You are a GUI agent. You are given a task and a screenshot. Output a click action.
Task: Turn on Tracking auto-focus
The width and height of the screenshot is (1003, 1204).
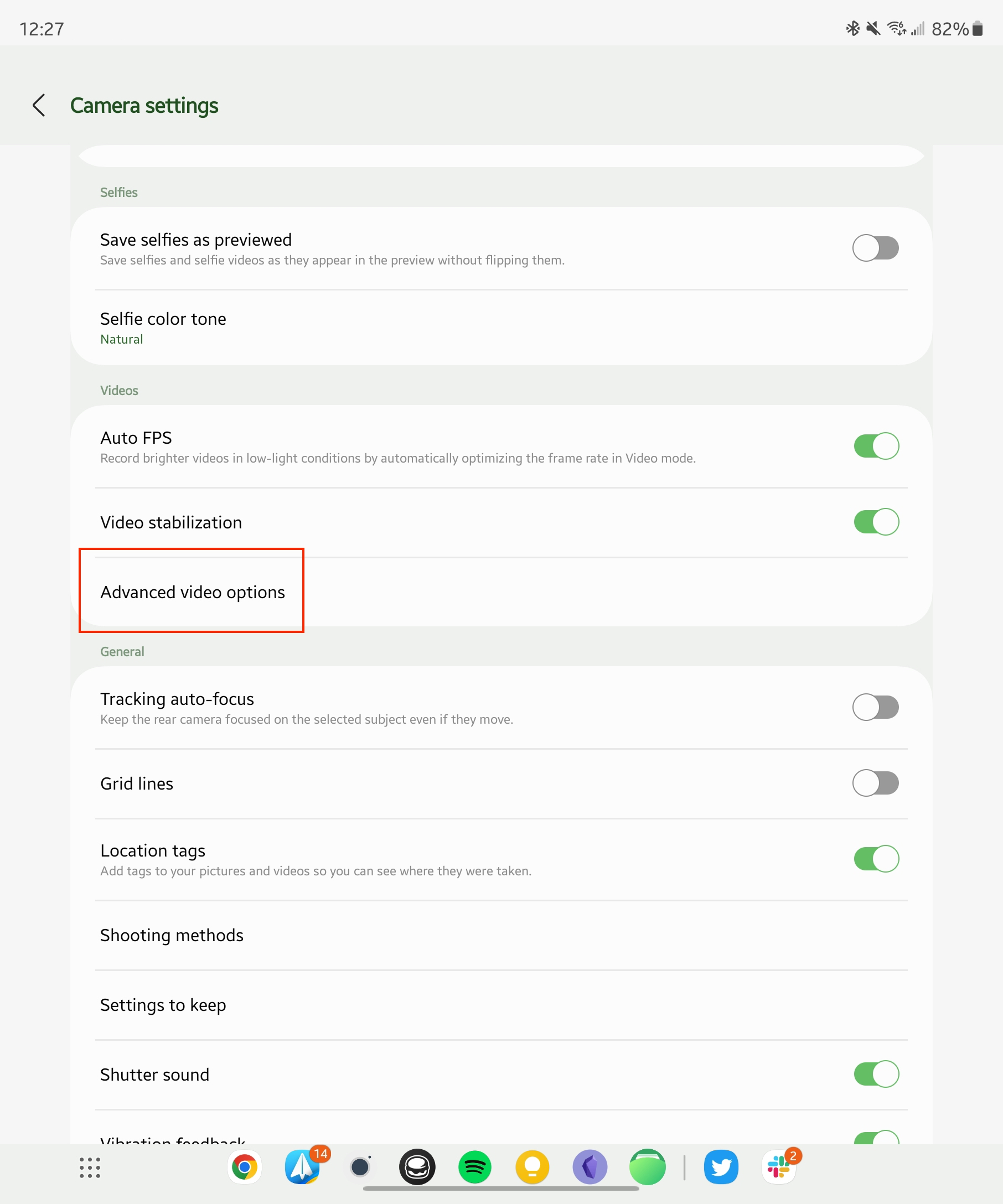876,707
